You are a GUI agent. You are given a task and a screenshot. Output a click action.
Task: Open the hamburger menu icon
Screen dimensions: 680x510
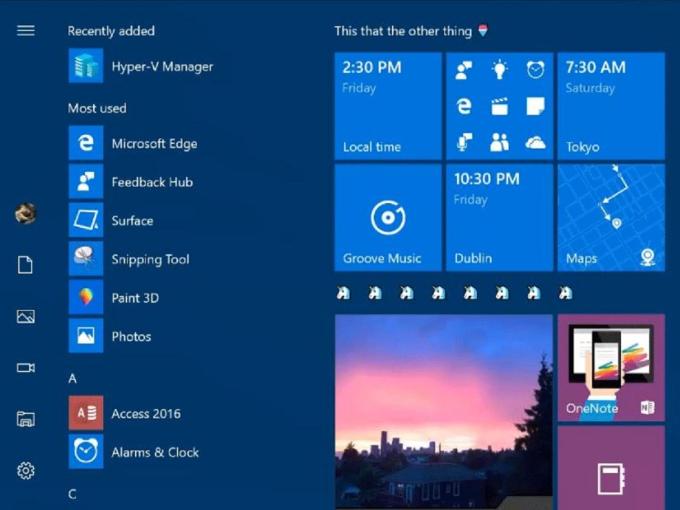coord(26,30)
